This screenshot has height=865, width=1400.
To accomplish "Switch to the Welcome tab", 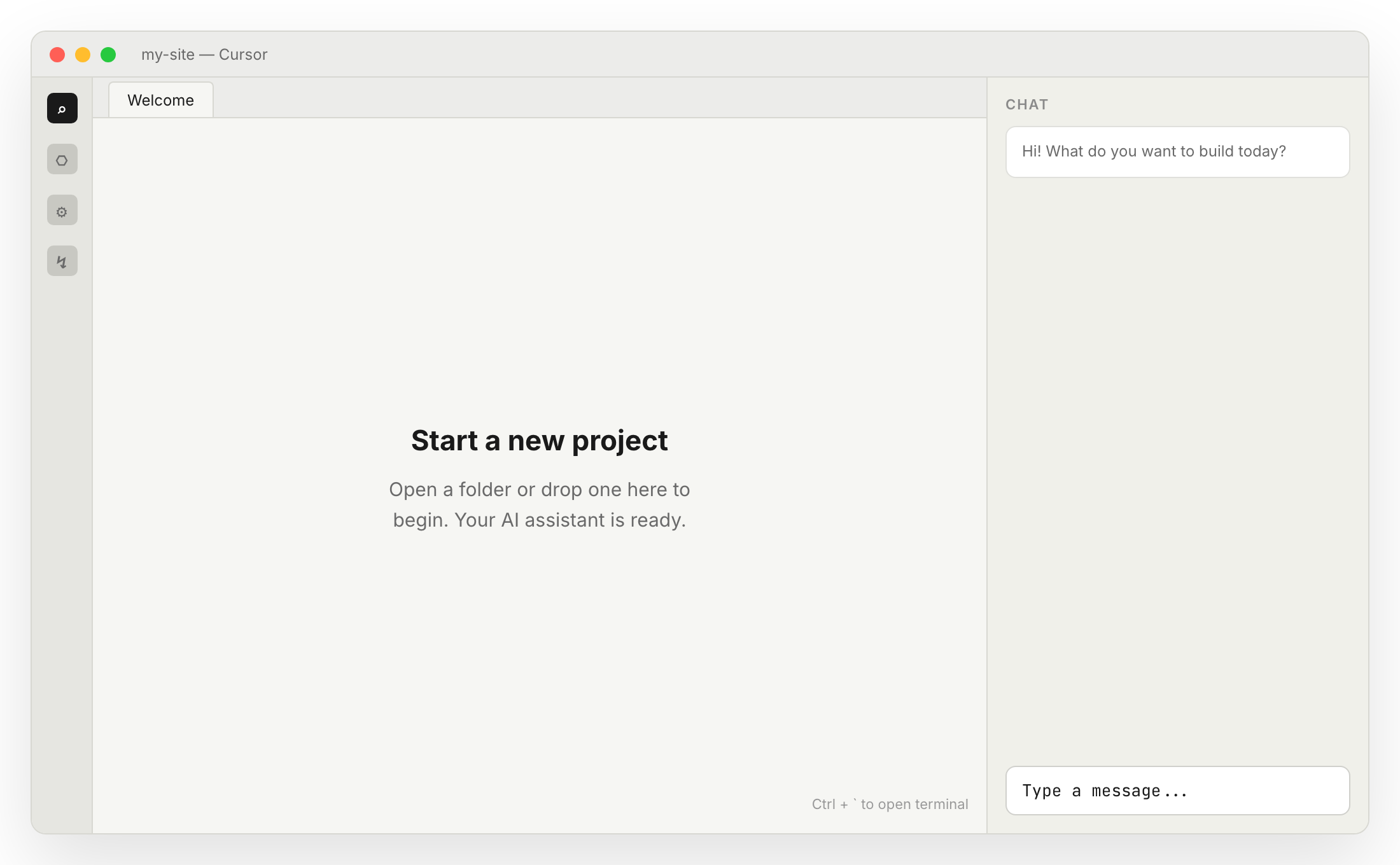I will [161, 100].
